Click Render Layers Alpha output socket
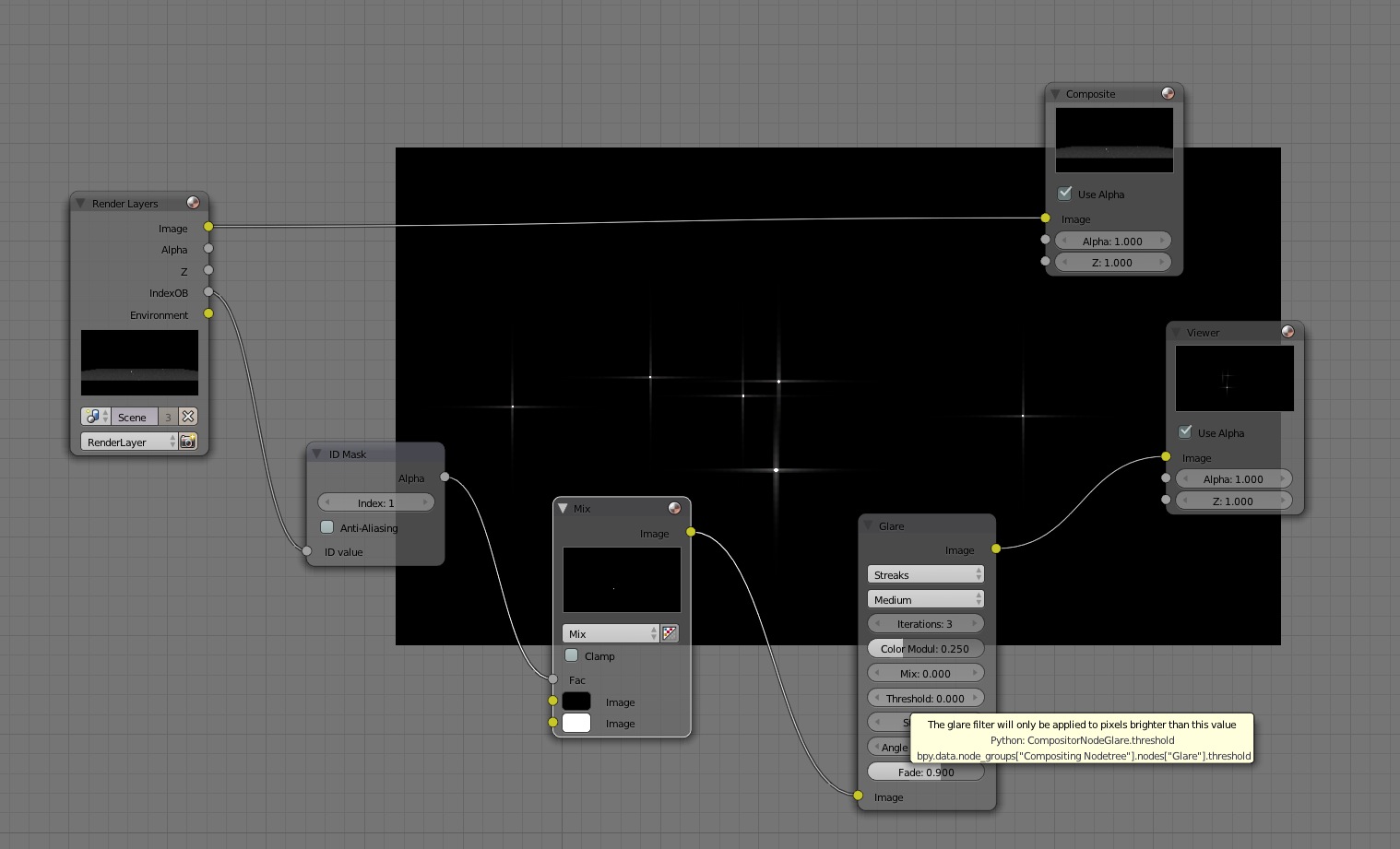 pyautogui.click(x=208, y=249)
